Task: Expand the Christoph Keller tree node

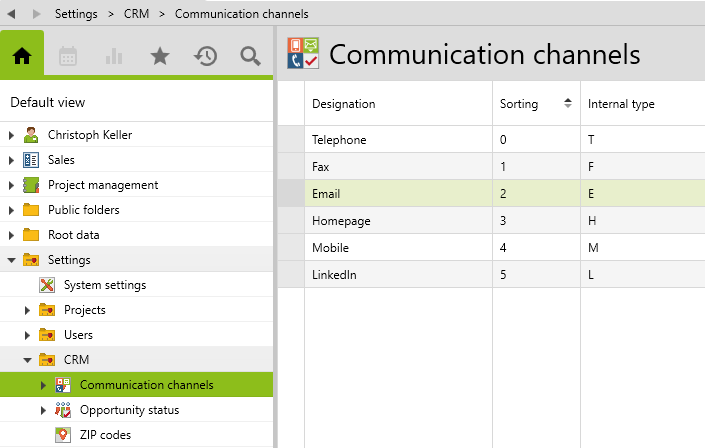Action: (x=12, y=135)
